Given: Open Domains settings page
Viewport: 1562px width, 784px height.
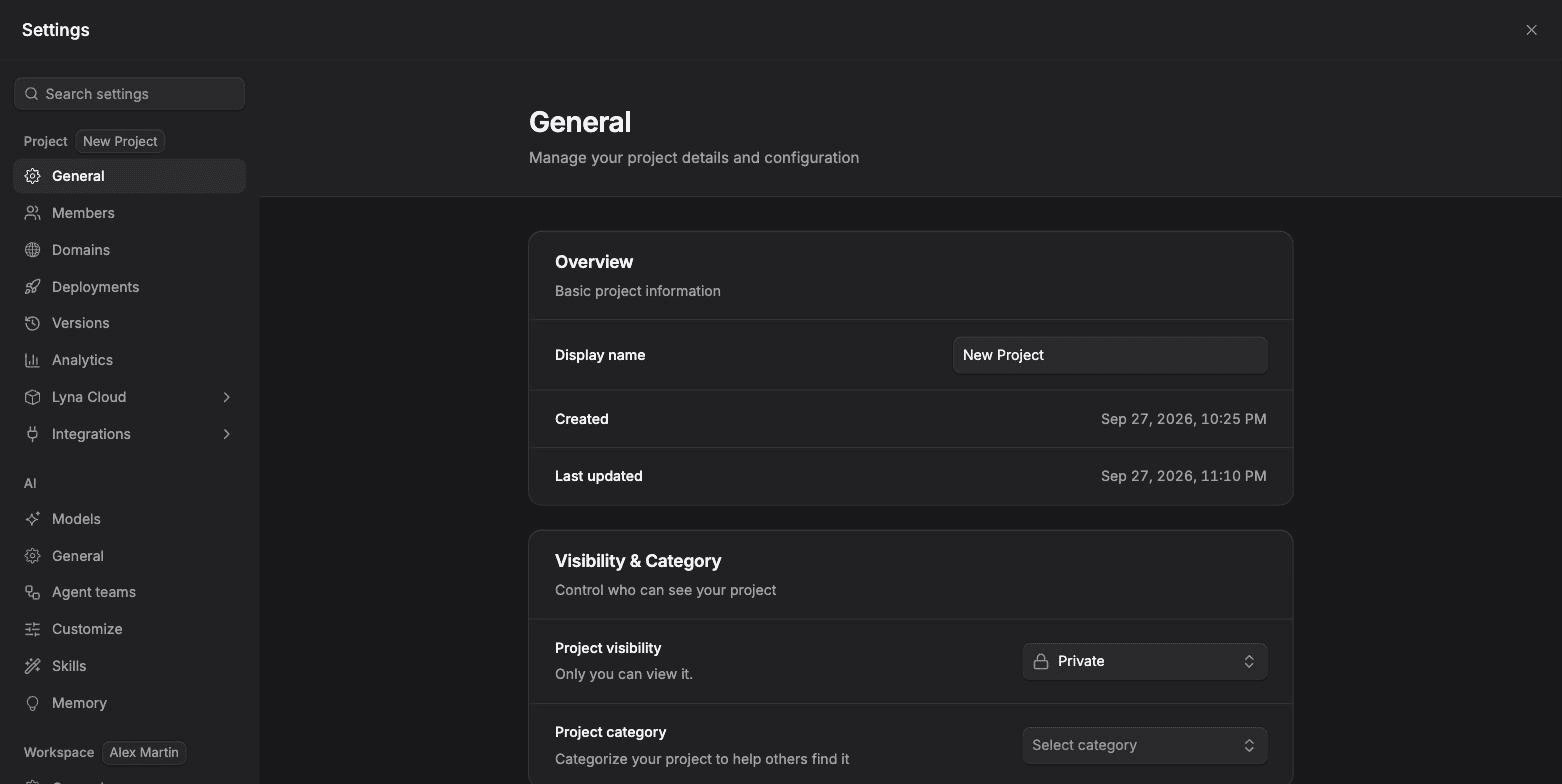Looking at the screenshot, I should pyautogui.click(x=130, y=250).
